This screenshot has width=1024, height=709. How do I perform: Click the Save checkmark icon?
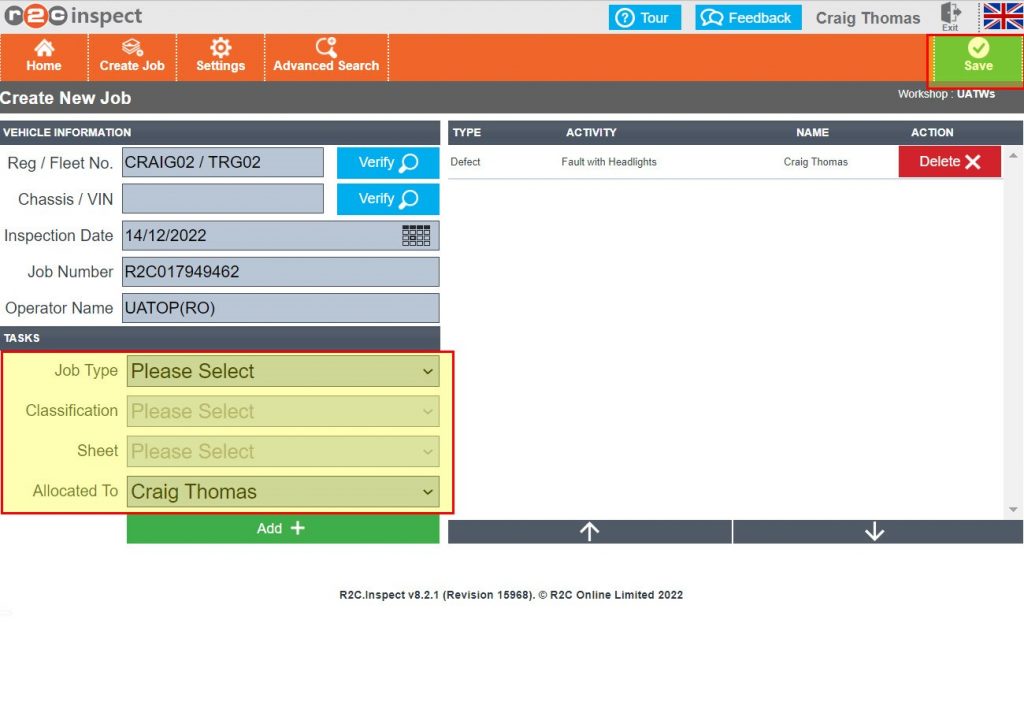tap(976, 57)
